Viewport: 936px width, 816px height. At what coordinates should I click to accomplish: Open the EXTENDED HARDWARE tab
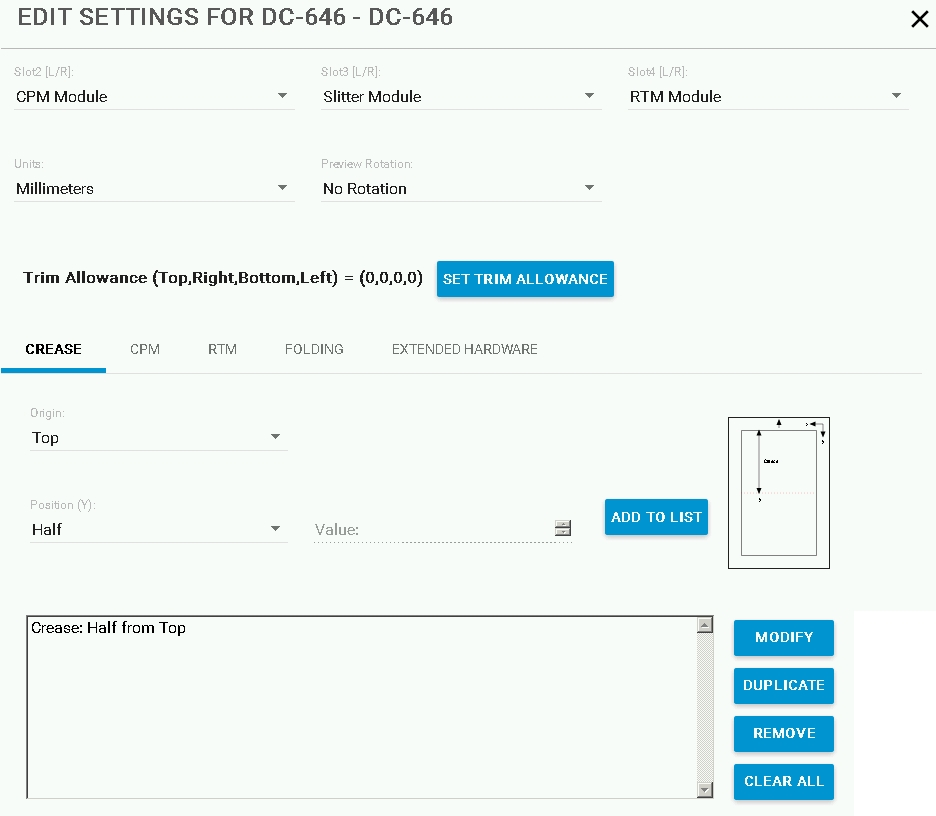(x=464, y=349)
